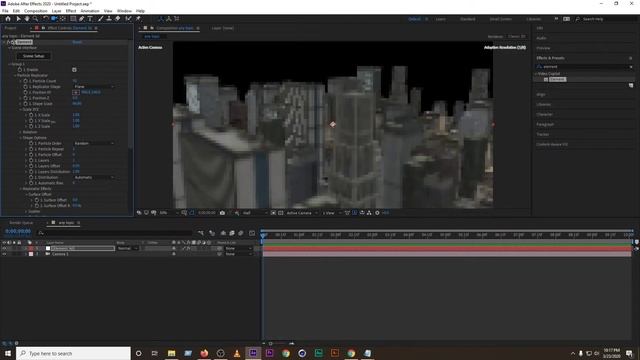Screen dimensions: 640x360
Task: Click the current time indicator in the ruler
Action: click(263, 235)
